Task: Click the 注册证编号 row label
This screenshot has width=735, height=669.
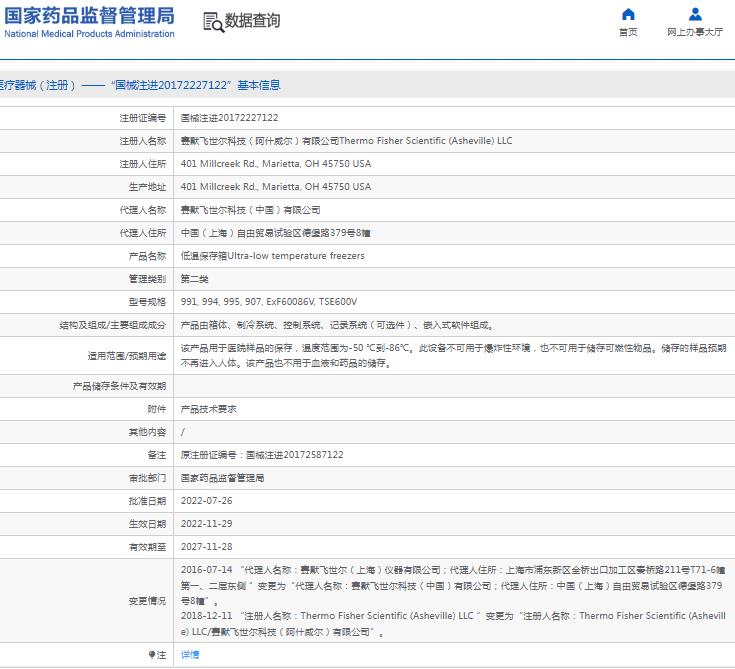Action: pyautogui.click(x=142, y=118)
